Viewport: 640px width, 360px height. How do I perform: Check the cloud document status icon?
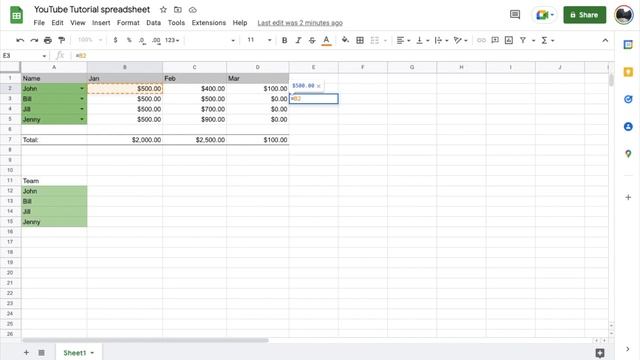click(193, 9)
